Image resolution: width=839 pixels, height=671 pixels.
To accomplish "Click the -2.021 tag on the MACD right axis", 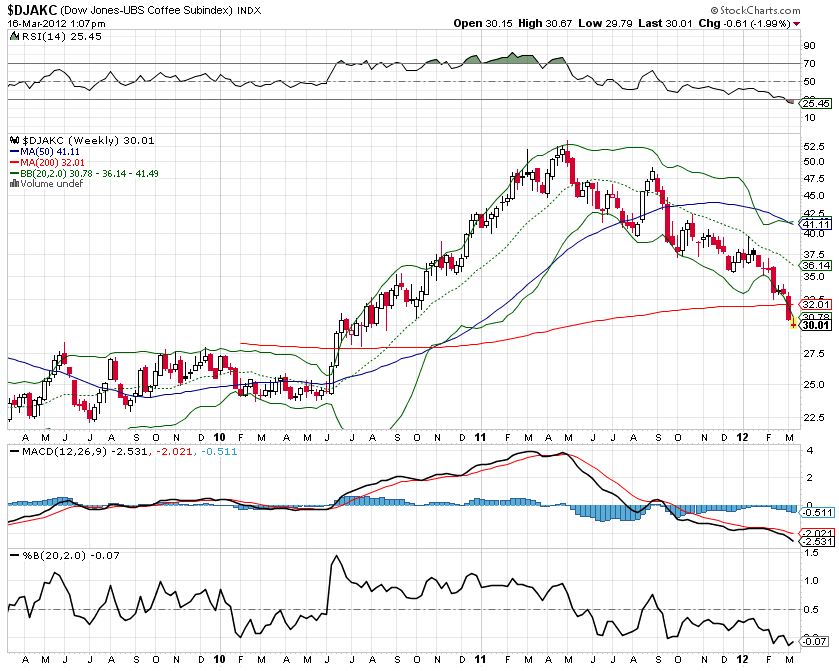I will click(816, 533).
